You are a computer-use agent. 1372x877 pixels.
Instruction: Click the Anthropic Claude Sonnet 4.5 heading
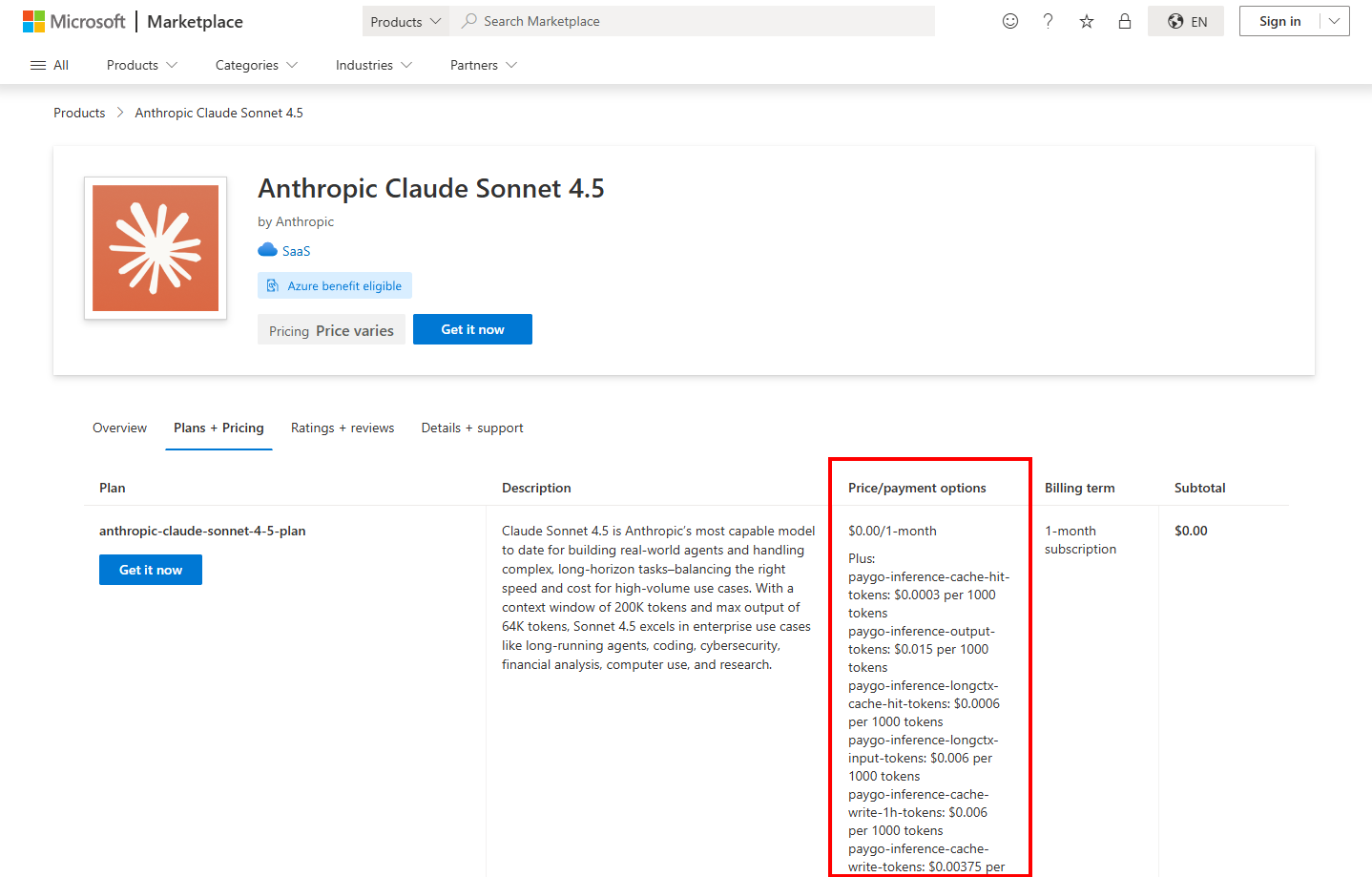(x=431, y=188)
